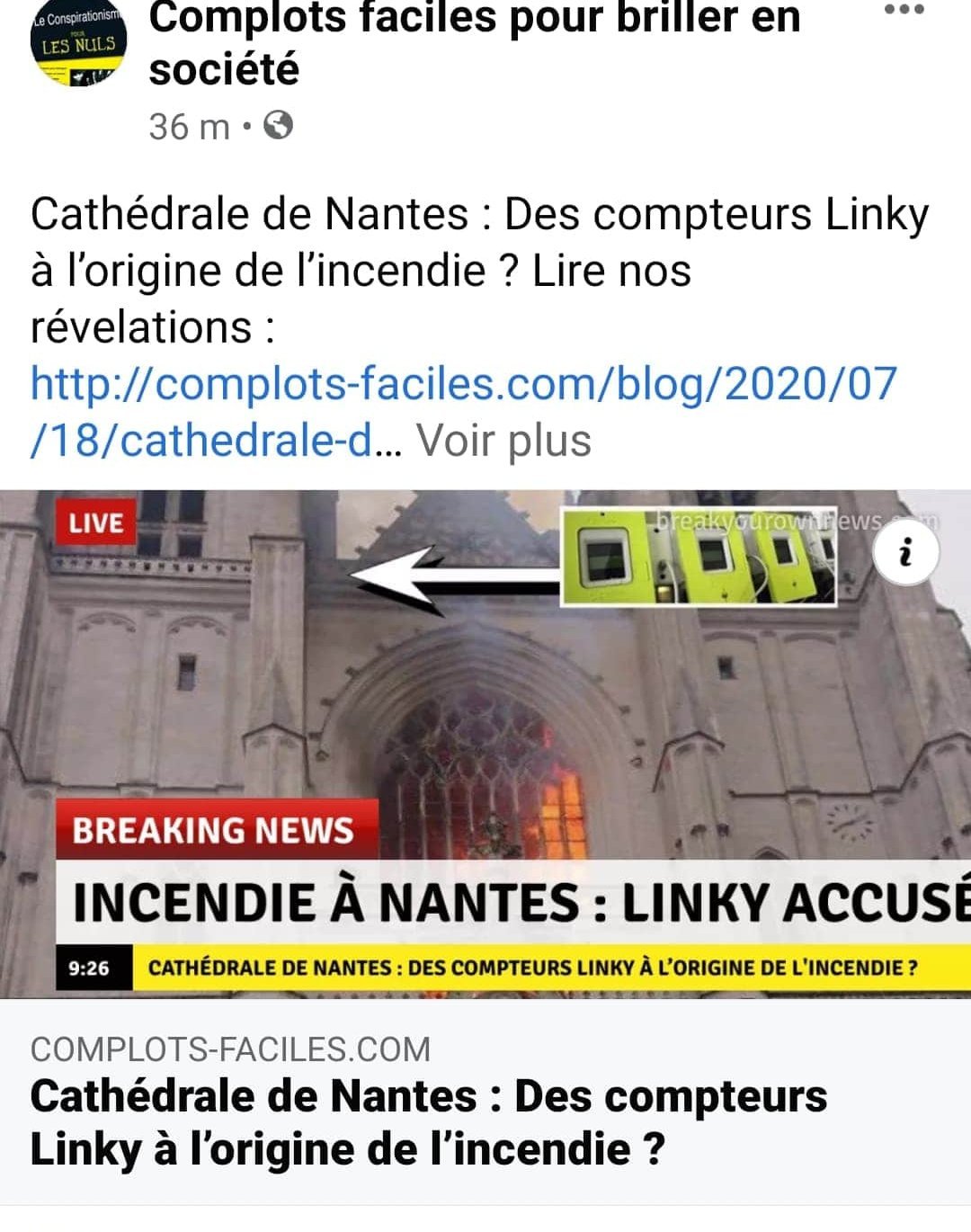The image size is (971, 1232).
Task: Click the post text about Cathédrale de Nantes
Action: point(479,271)
